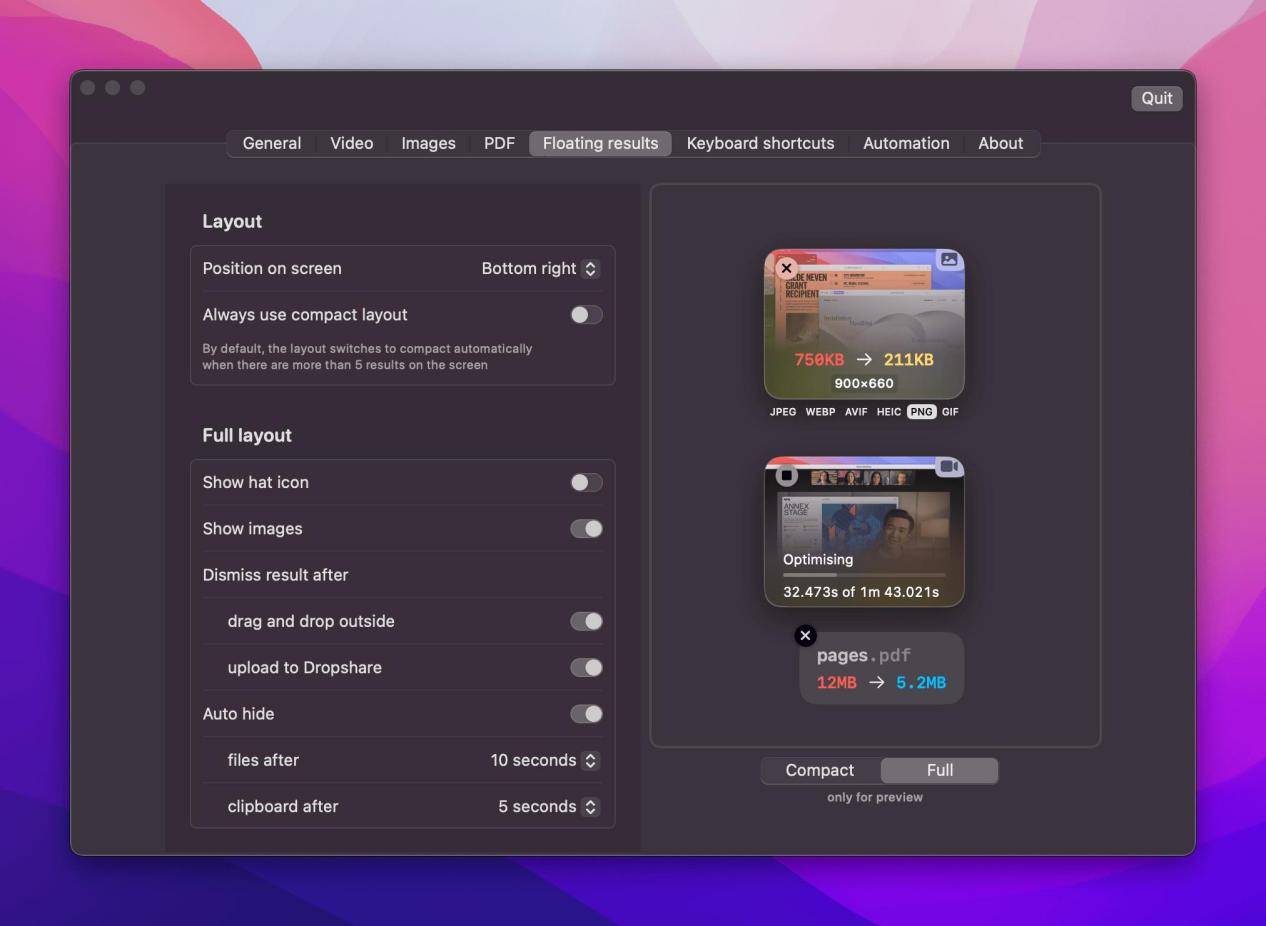Screen dimensions: 1266x926
Task: Disable the Auto hide switch
Action: tap(586, 714)
